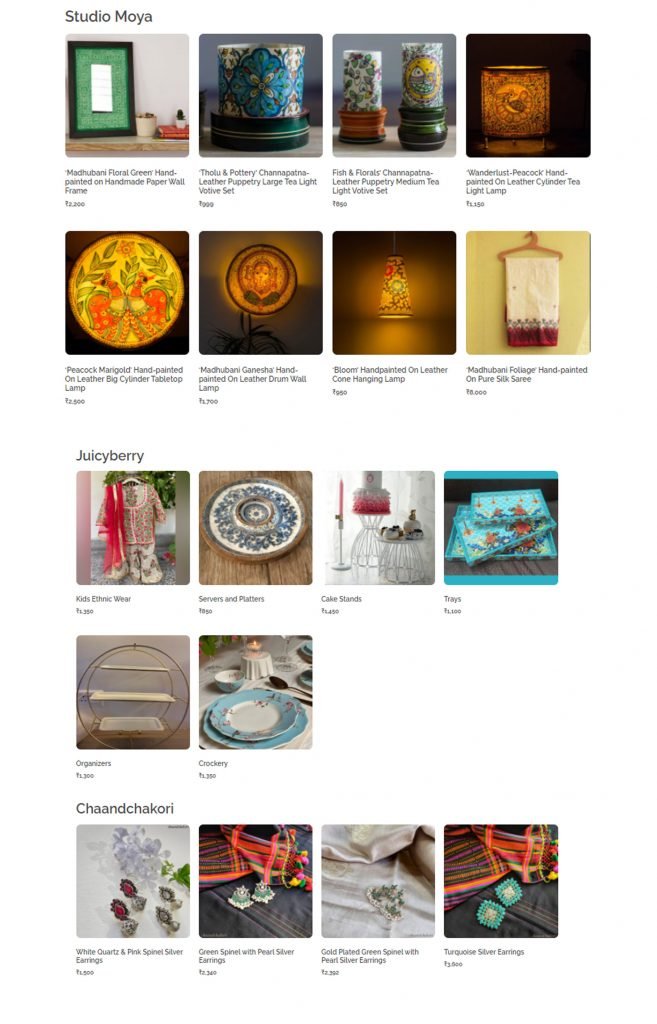Click the Crockery title link
The image size is (657, 1024).
coord(213,763)
